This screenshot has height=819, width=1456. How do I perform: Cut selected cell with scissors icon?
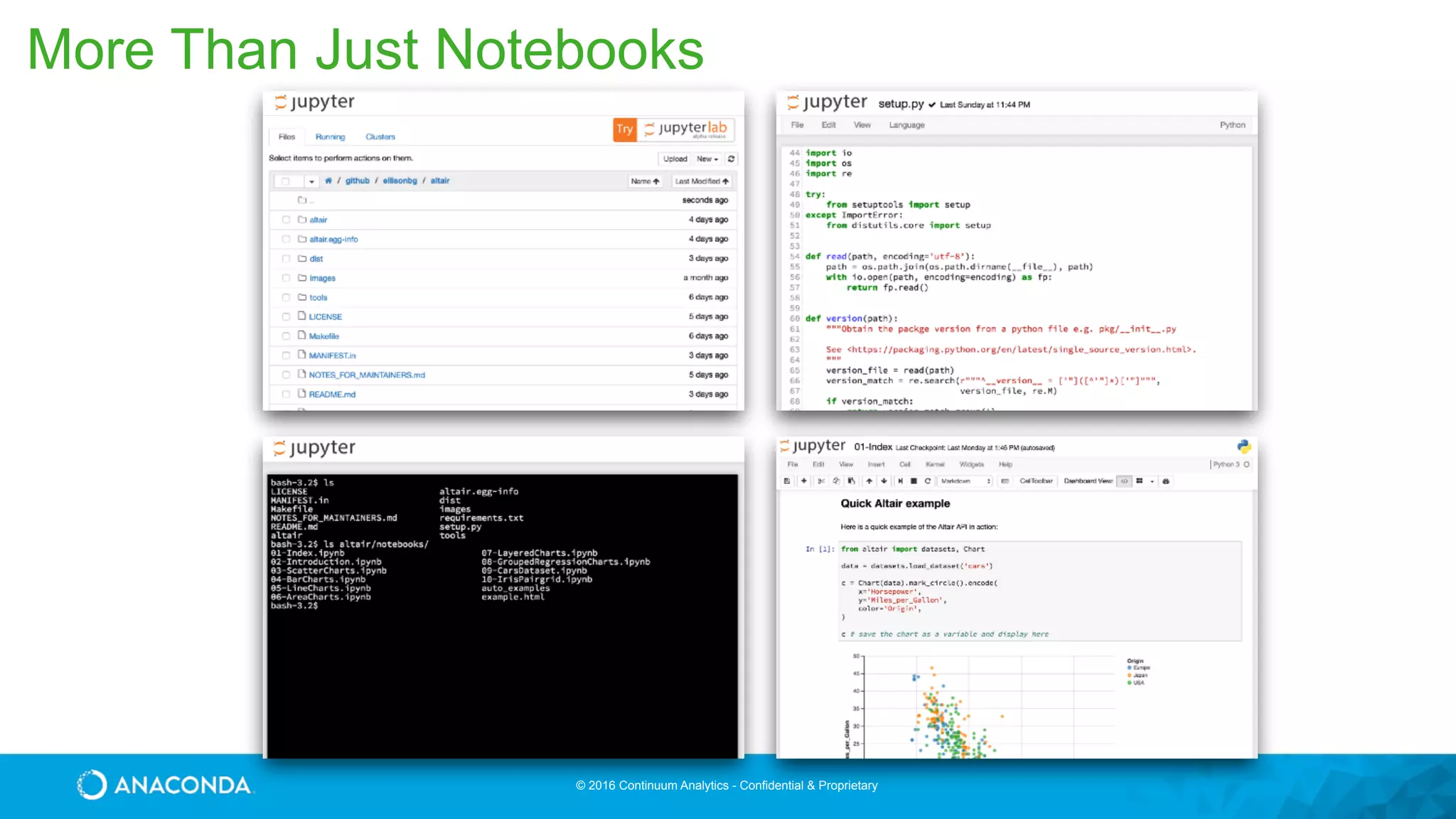click(x=821, y=481)
